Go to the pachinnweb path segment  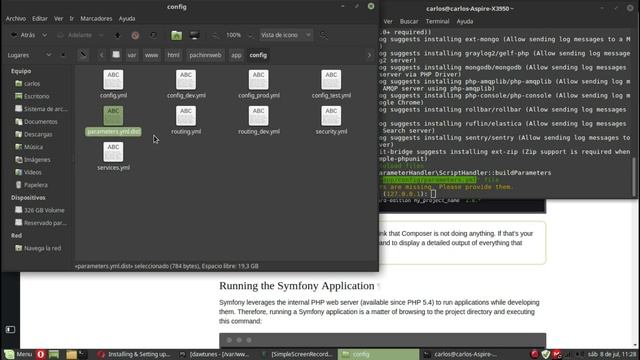click(205, 55)
